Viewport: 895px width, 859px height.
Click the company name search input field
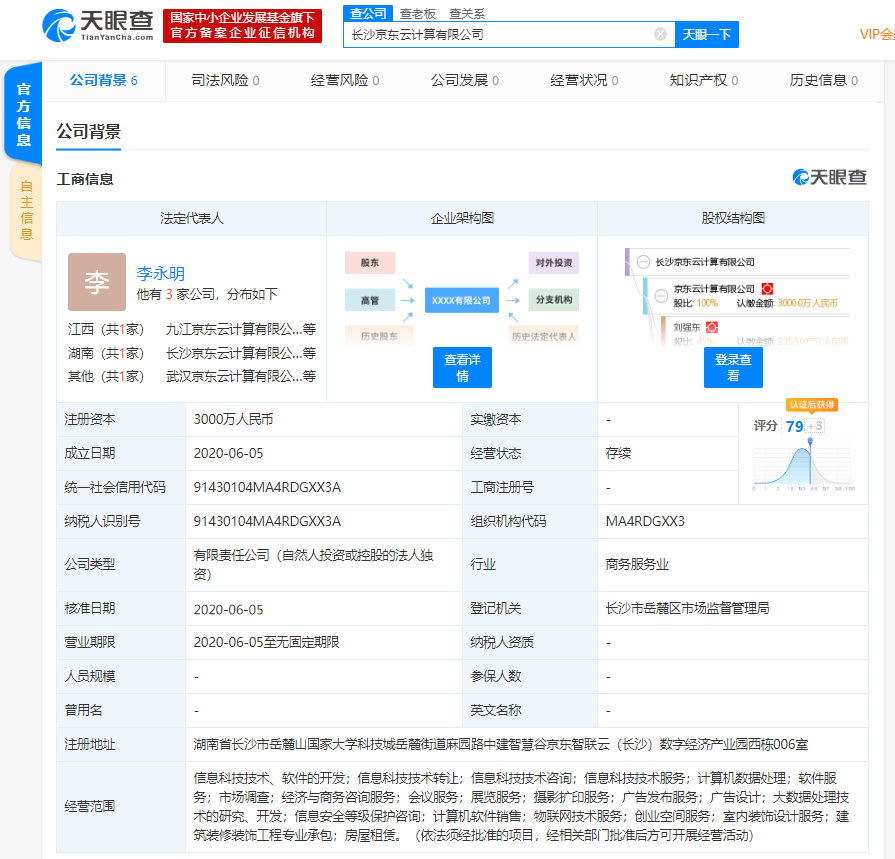pyautogui.click(x=500, y=35)
